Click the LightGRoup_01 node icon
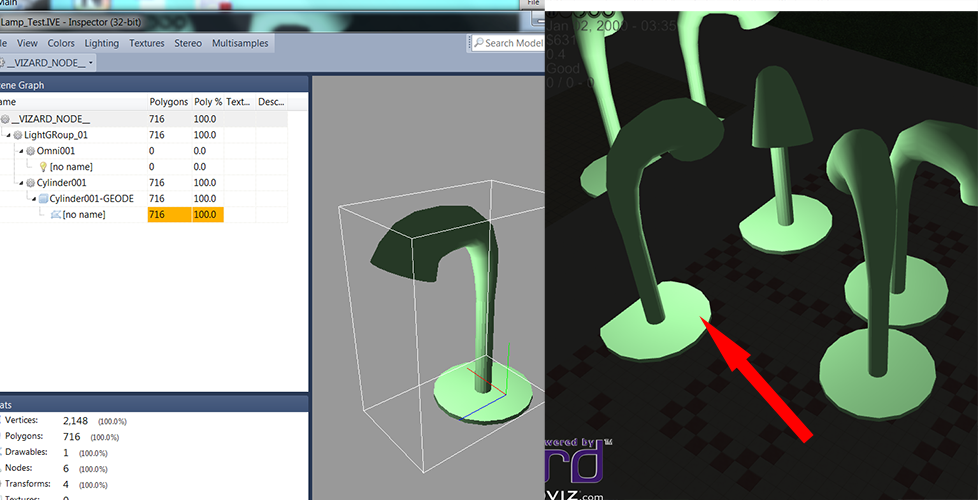This screenshot has width=978, height=500. pos(17,135)
